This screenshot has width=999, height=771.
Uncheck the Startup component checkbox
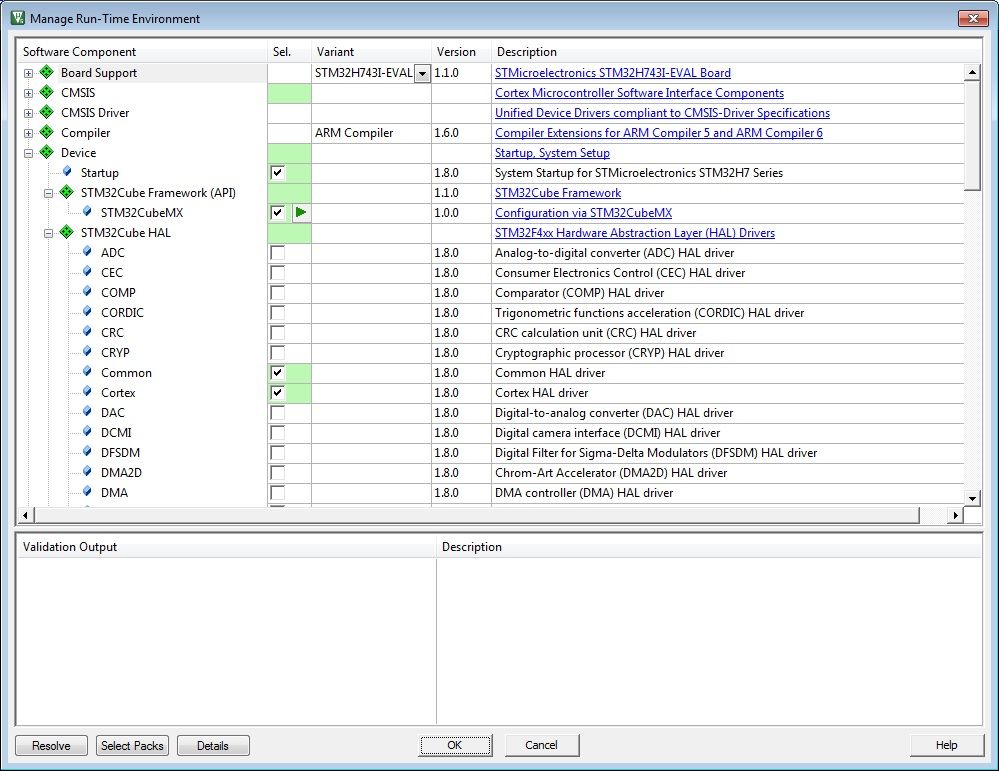tap(277, 173)
